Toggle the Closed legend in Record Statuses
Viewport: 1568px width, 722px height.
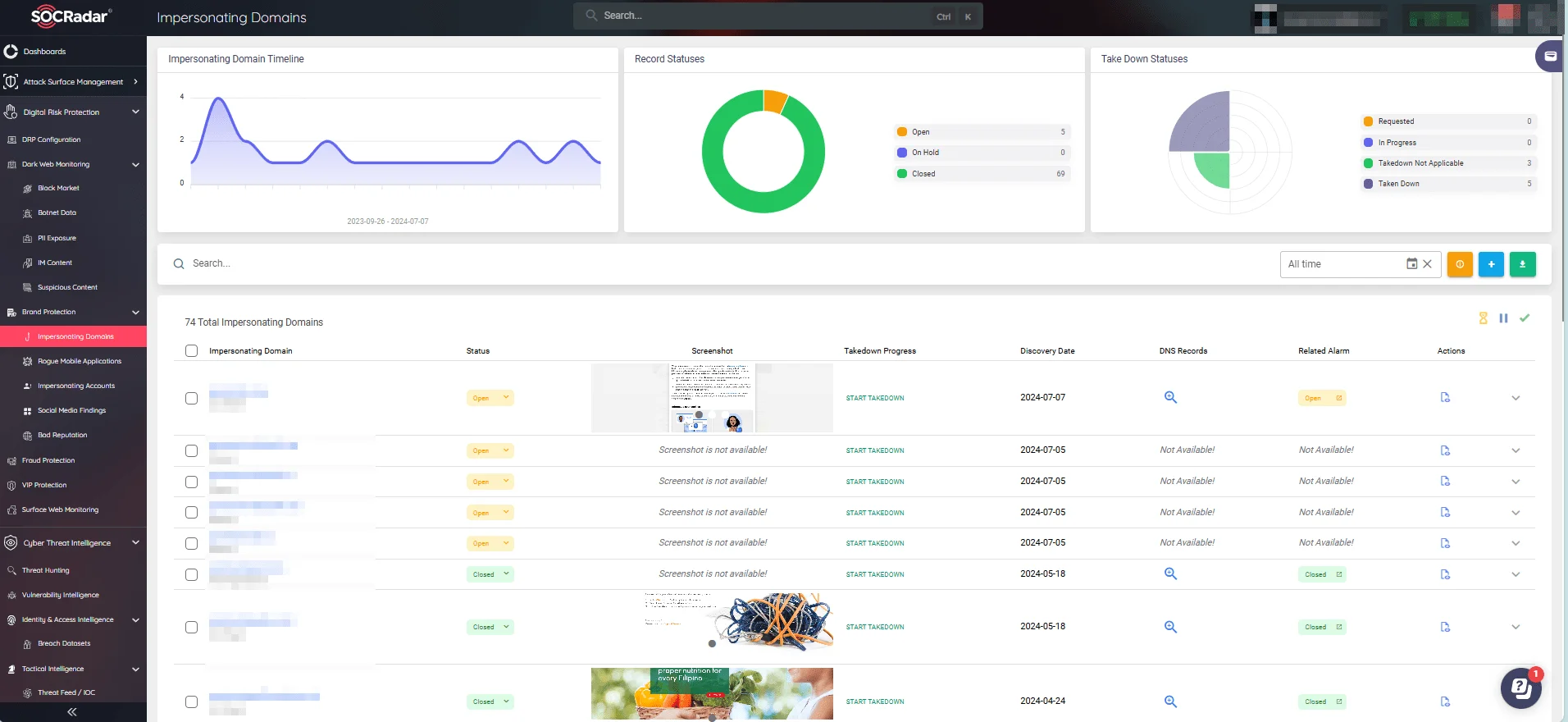pos(982,173)
